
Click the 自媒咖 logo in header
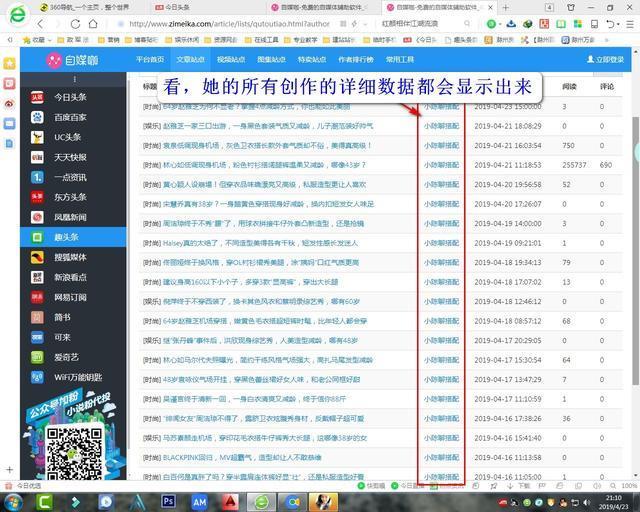pos(68,60)
